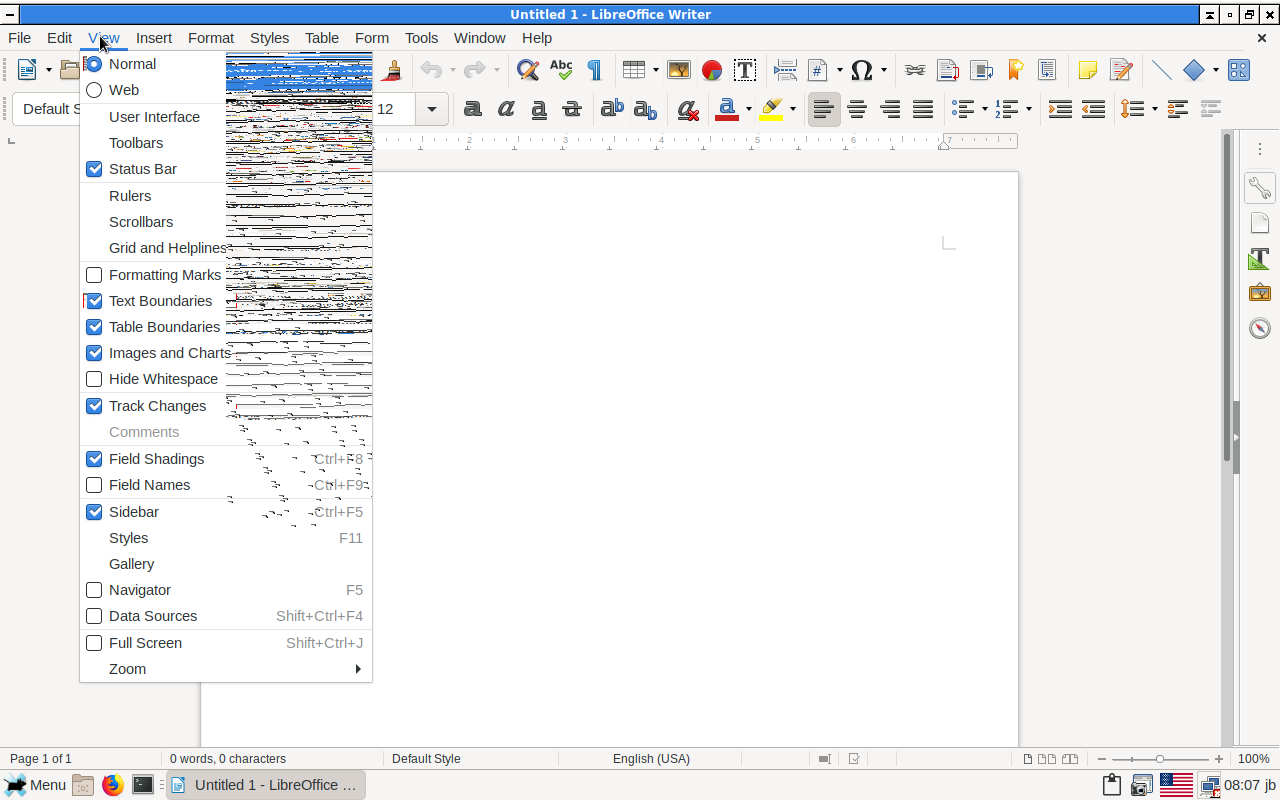Launch Firefox from taskbar
The height and width of the screenshot is (800, 1280).
click(112, 785)
